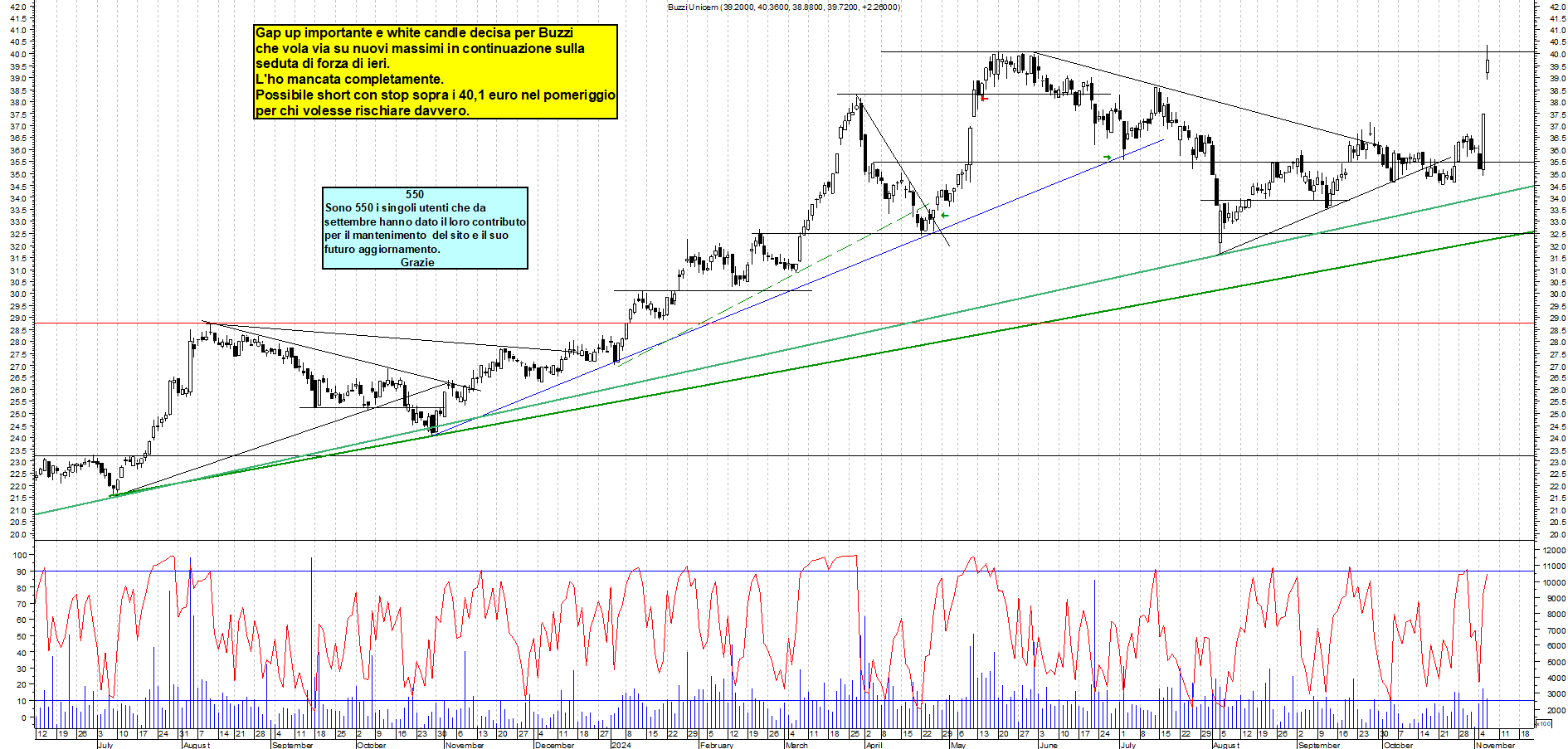This screenshot has height=749, width=1568.
Task: Click 'seduta di forza di ieri.' in yellow note
Action: (323, 64)
